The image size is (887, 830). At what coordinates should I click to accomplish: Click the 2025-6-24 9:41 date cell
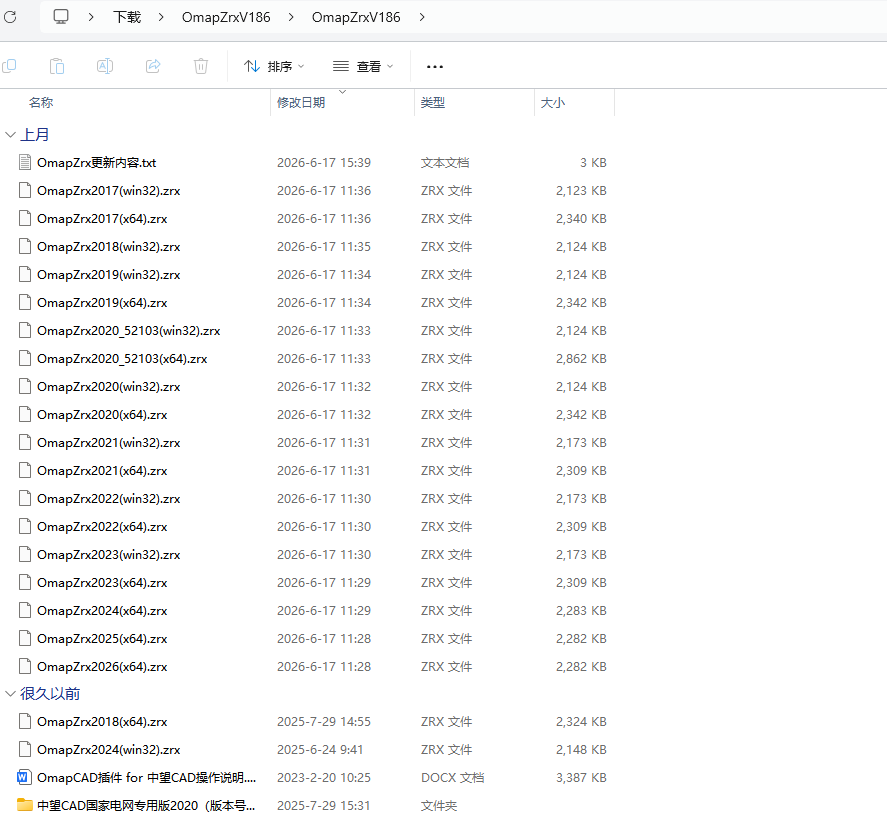(320, 750)
